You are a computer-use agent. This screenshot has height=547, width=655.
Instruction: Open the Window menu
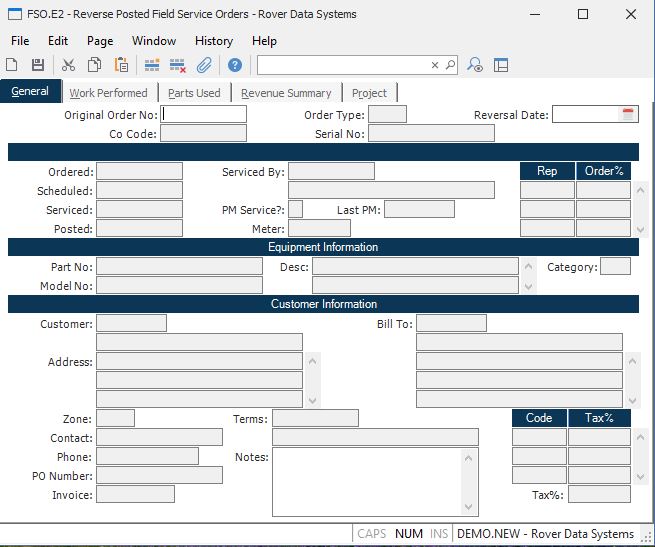point(154,41)
